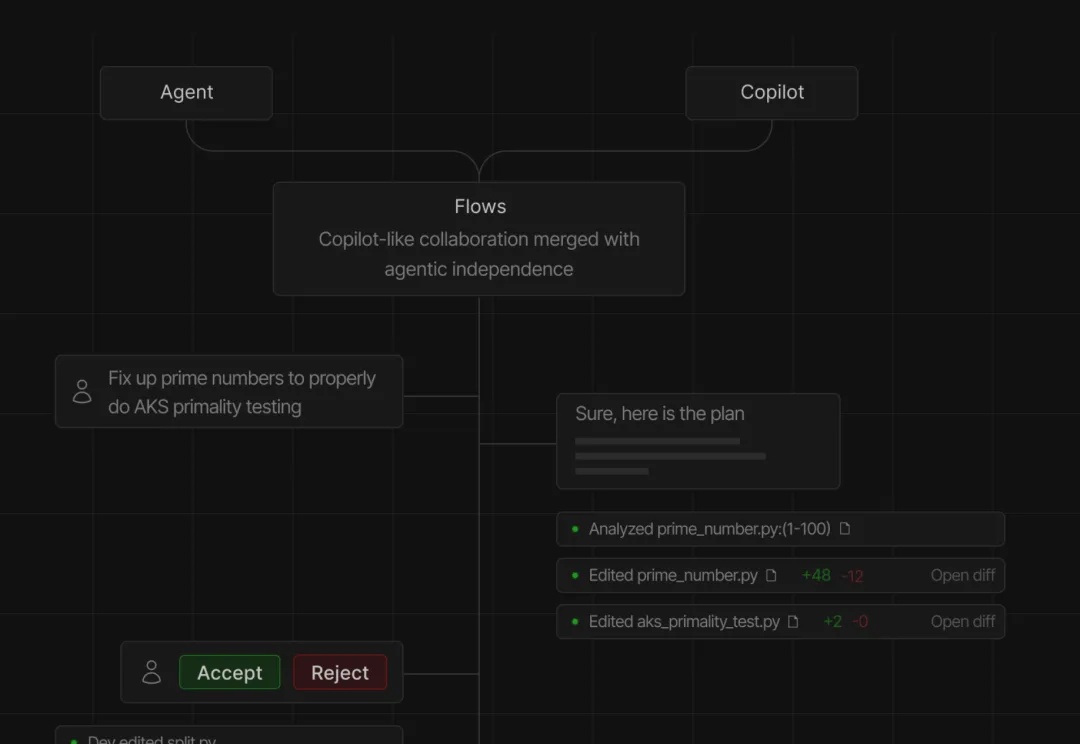Click the Copilot node box

click(x=771, y=93)
